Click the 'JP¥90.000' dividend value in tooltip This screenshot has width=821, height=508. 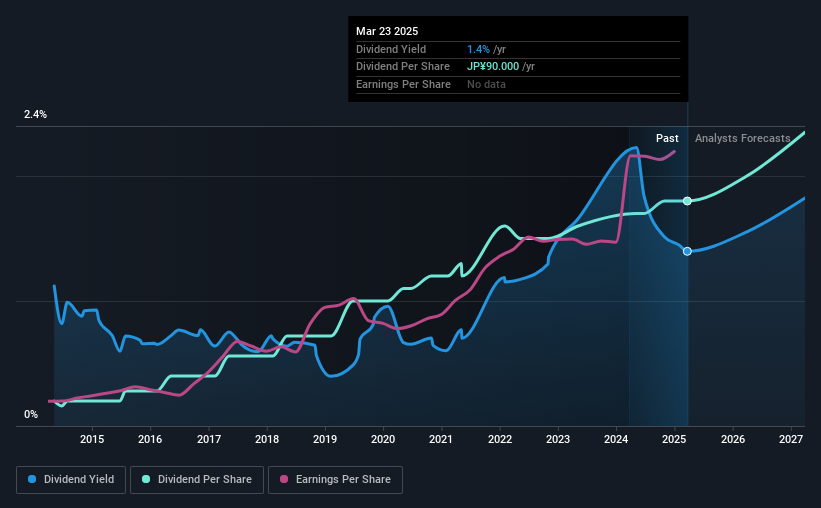pos(493,67)
